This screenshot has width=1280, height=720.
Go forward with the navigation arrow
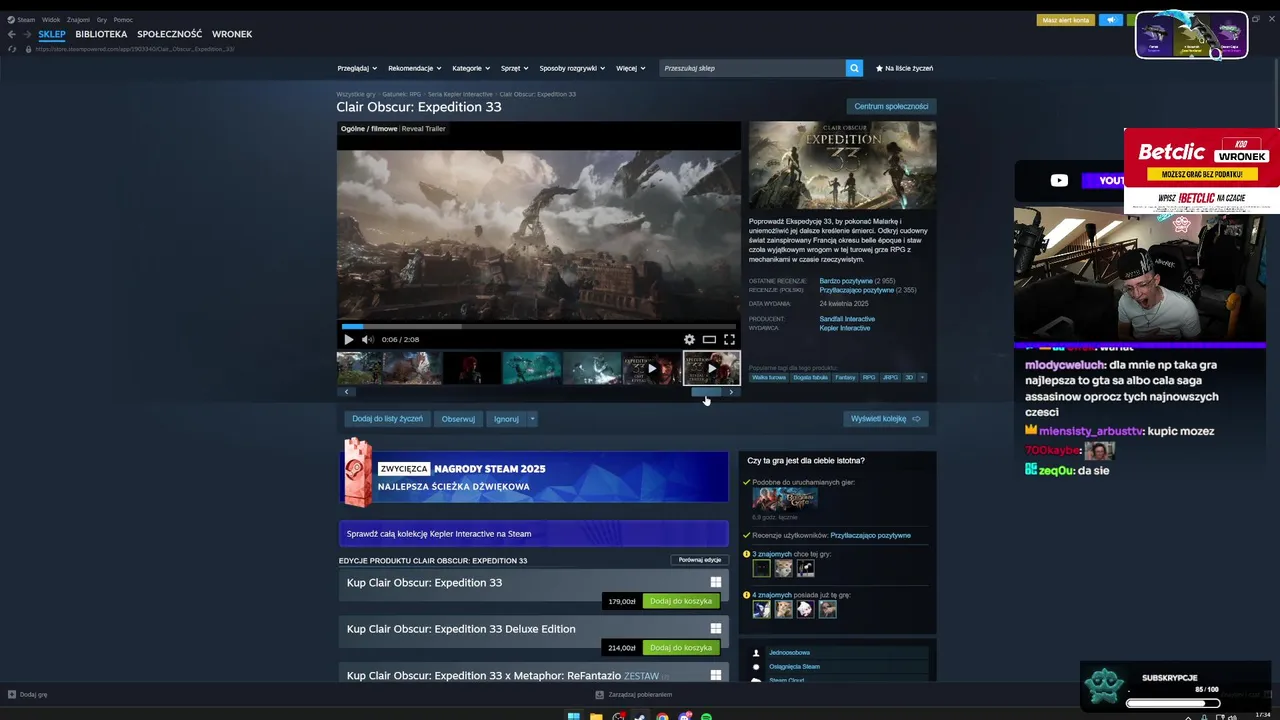[x=27, y=34]
